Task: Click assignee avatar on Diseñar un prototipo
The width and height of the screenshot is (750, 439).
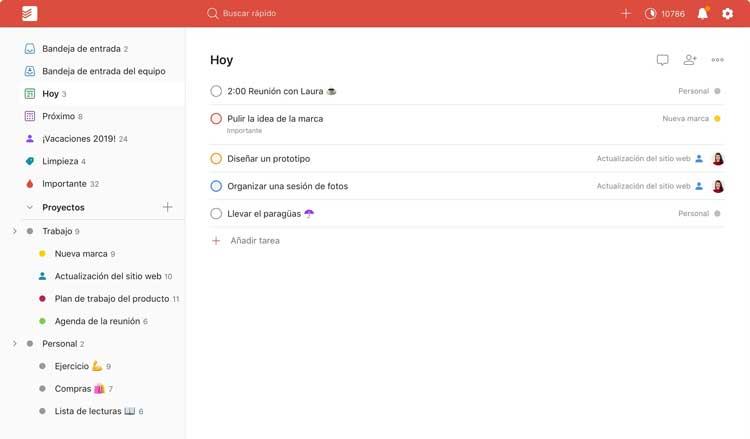Action: coord(718,159)
